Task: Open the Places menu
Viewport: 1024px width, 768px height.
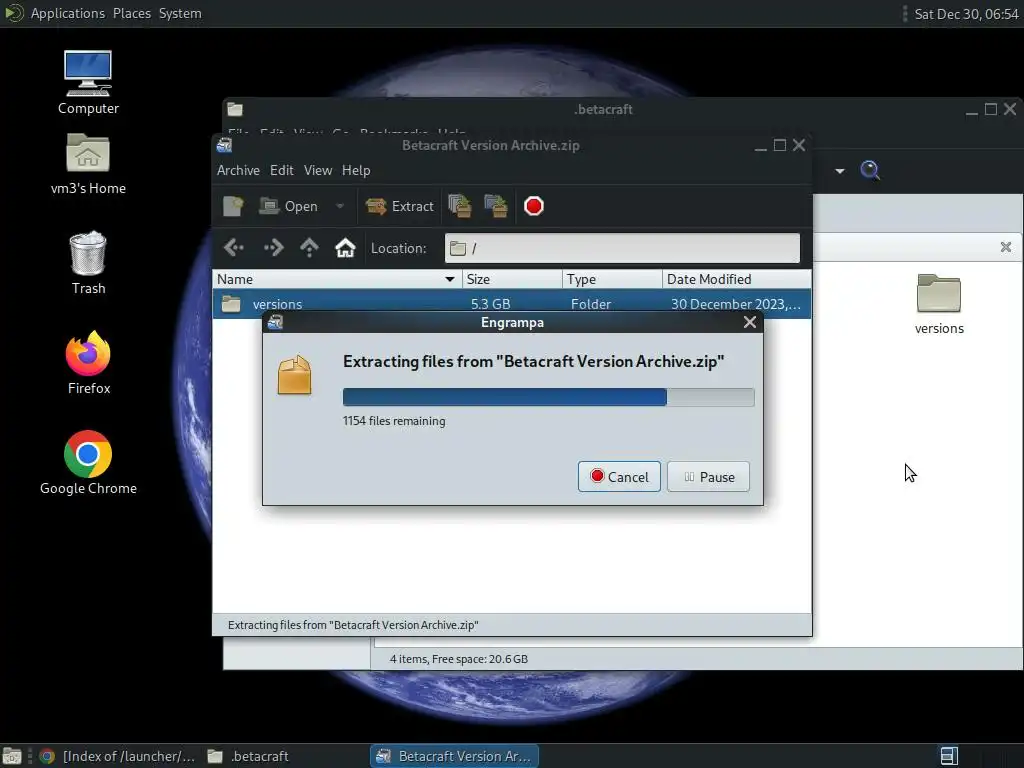Action: (x=132, y=13)
